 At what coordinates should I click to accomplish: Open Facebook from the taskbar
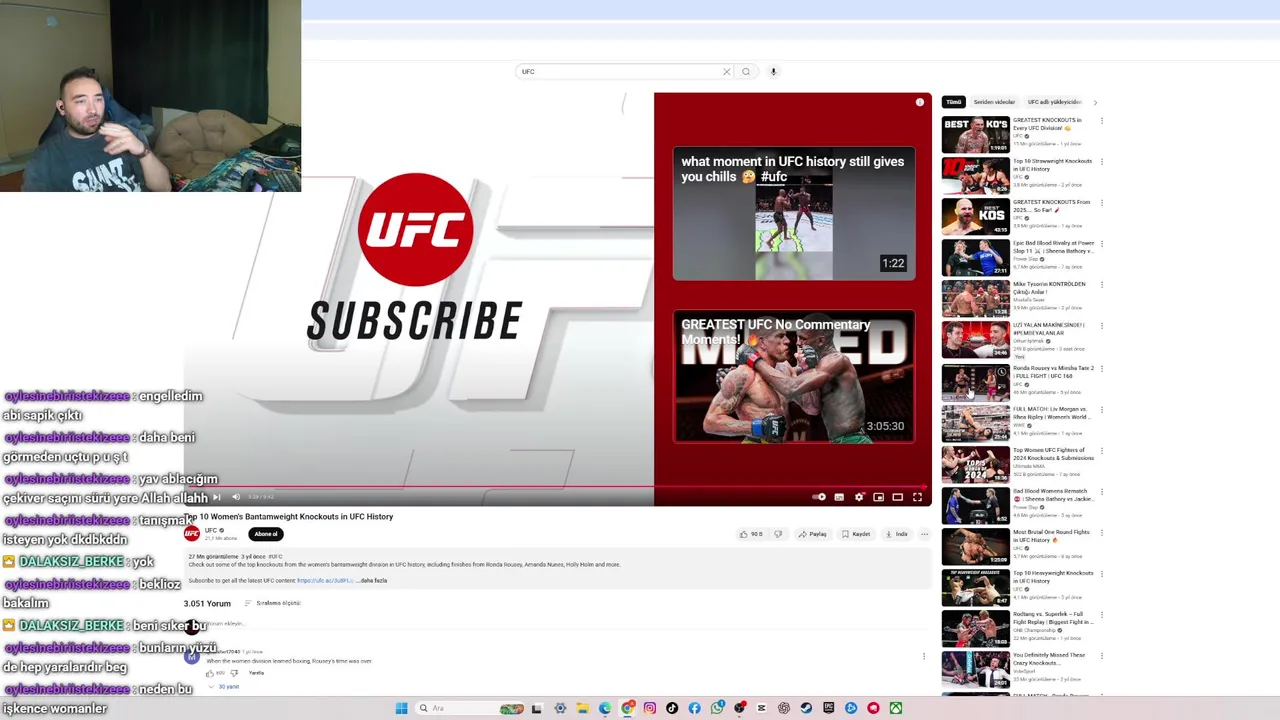point(694,708)
